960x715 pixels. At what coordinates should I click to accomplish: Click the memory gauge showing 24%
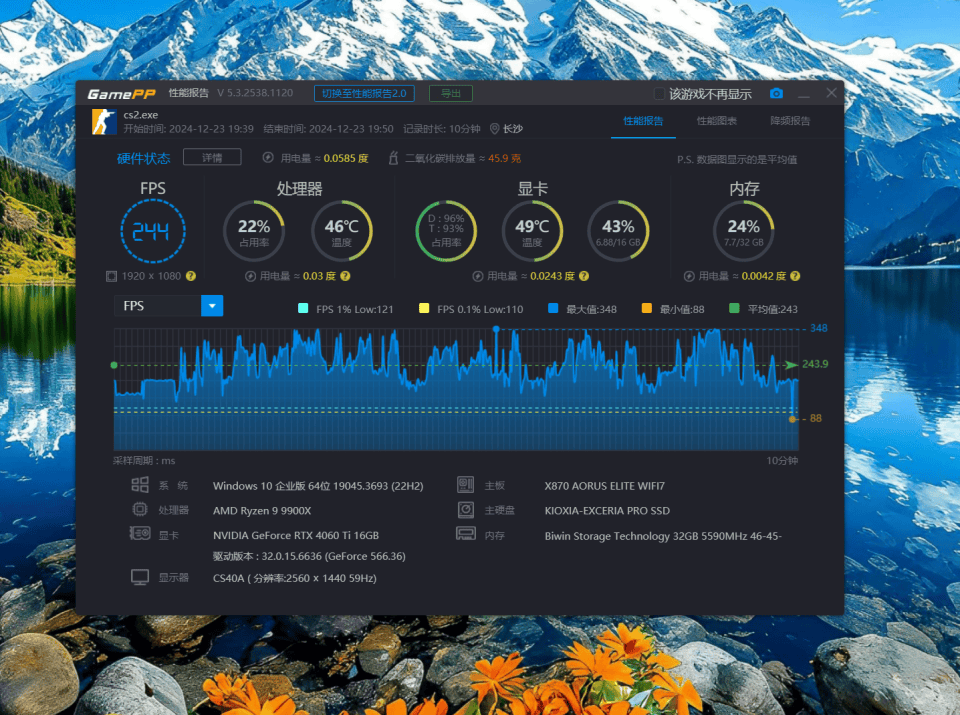[744, 231]
